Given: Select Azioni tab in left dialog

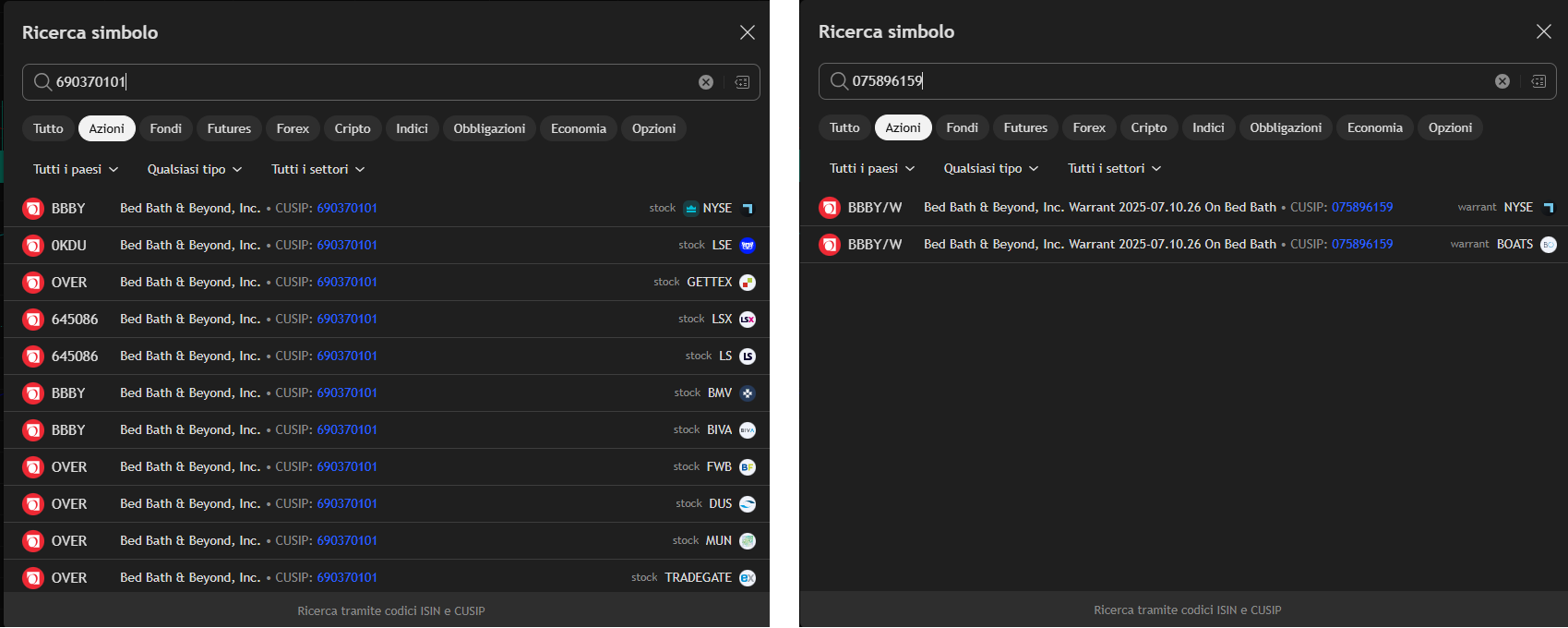Looking at the screenshot, I should [x=107, y=128].
